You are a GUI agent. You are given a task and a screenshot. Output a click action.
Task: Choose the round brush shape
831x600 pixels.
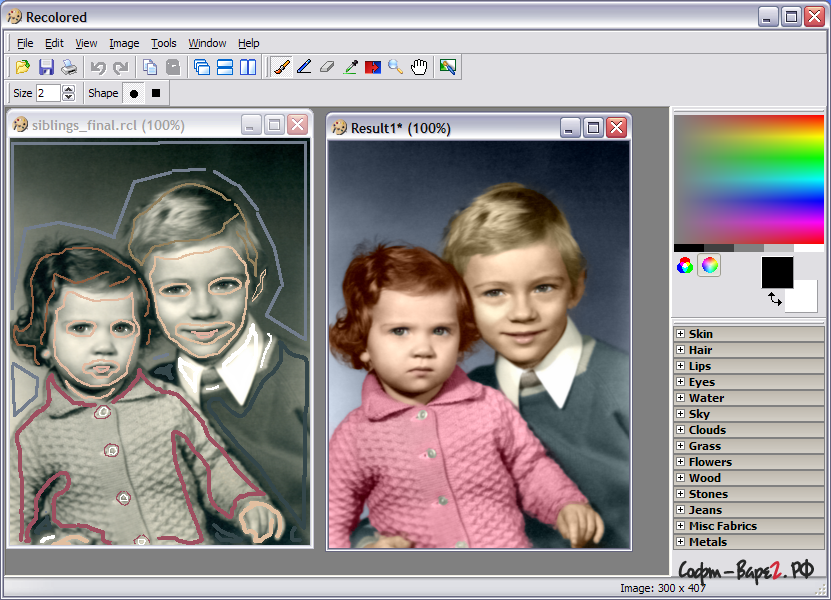click(134, 93)
